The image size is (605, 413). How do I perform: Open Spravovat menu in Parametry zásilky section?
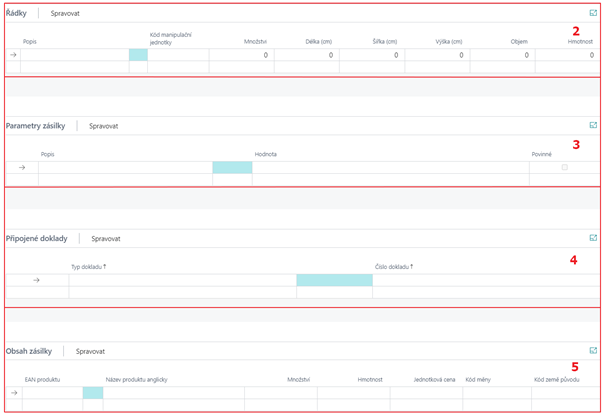103,127
